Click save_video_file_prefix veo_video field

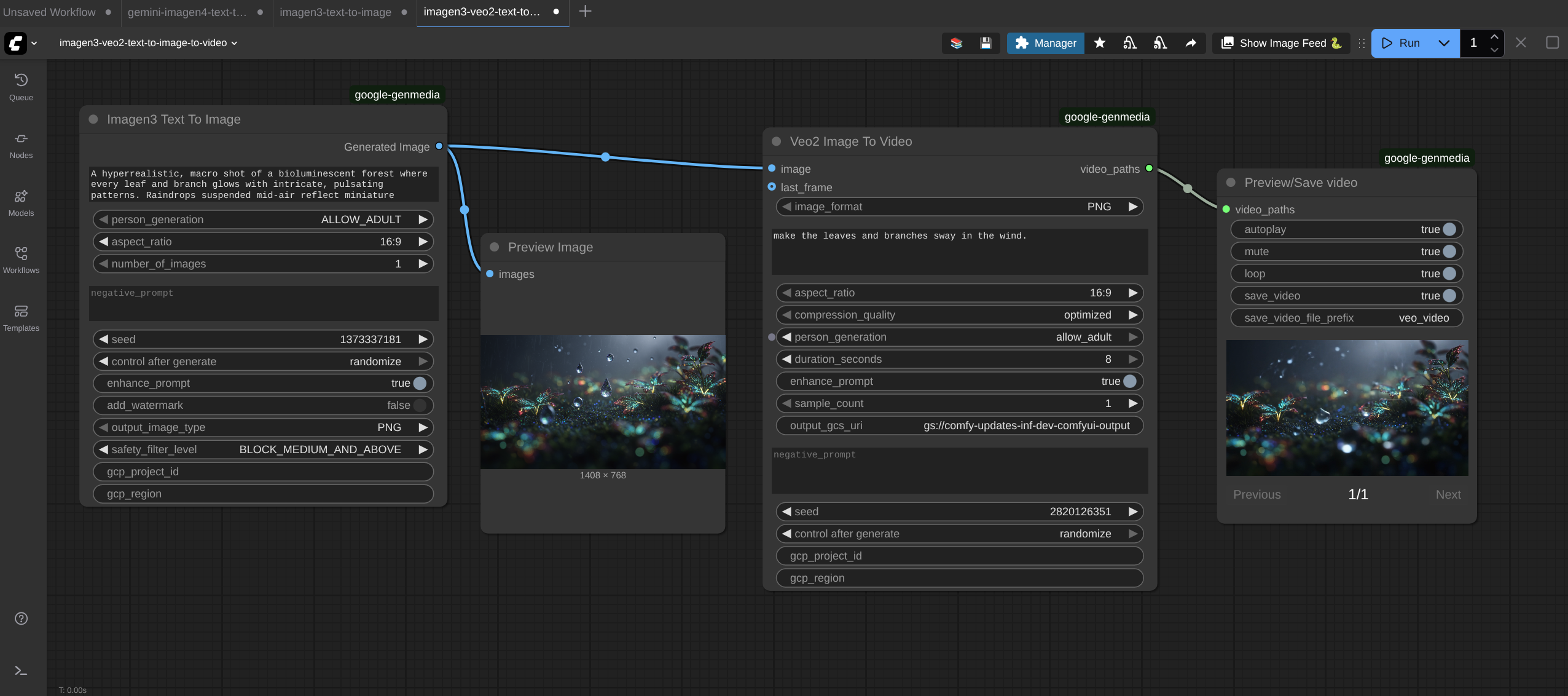pos(1347,318)
